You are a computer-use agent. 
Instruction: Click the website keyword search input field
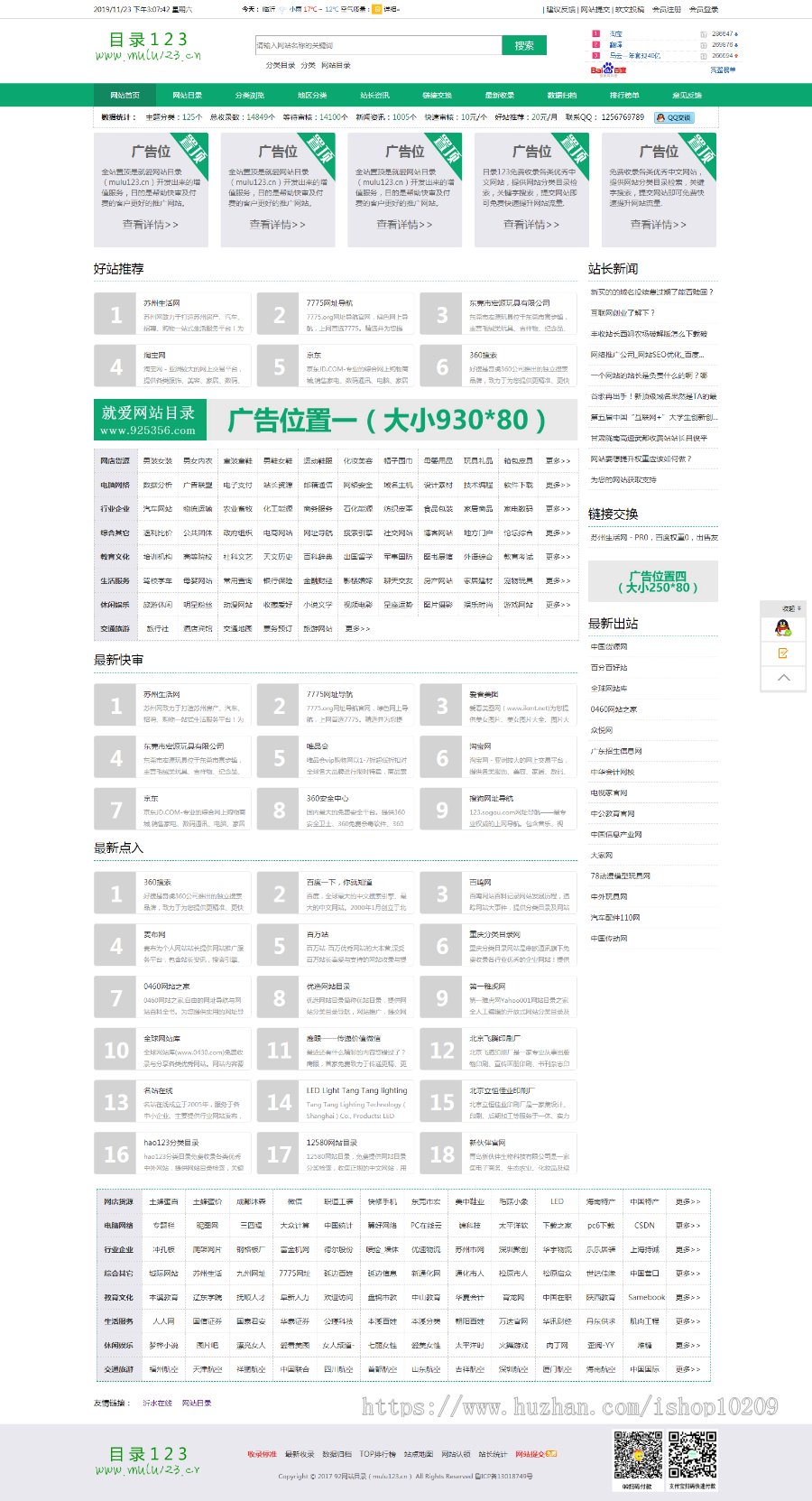[x=378, y=45]
